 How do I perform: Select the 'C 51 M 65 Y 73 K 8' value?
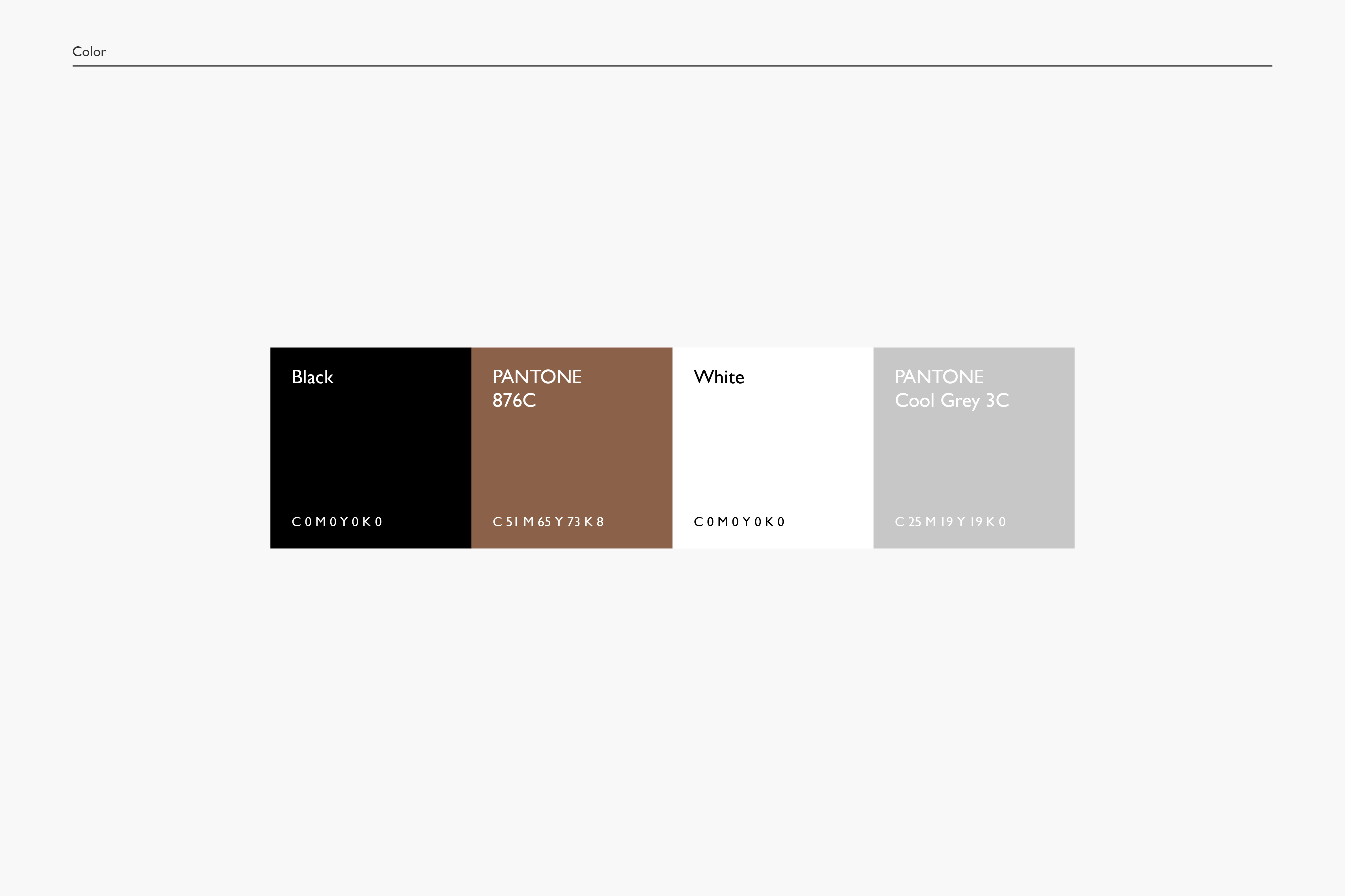[548, 522]
